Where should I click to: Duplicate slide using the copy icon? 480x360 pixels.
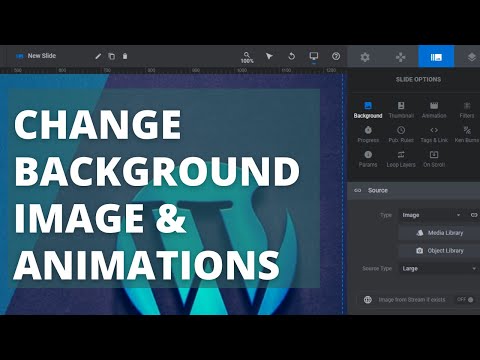(x=111, y=56)
